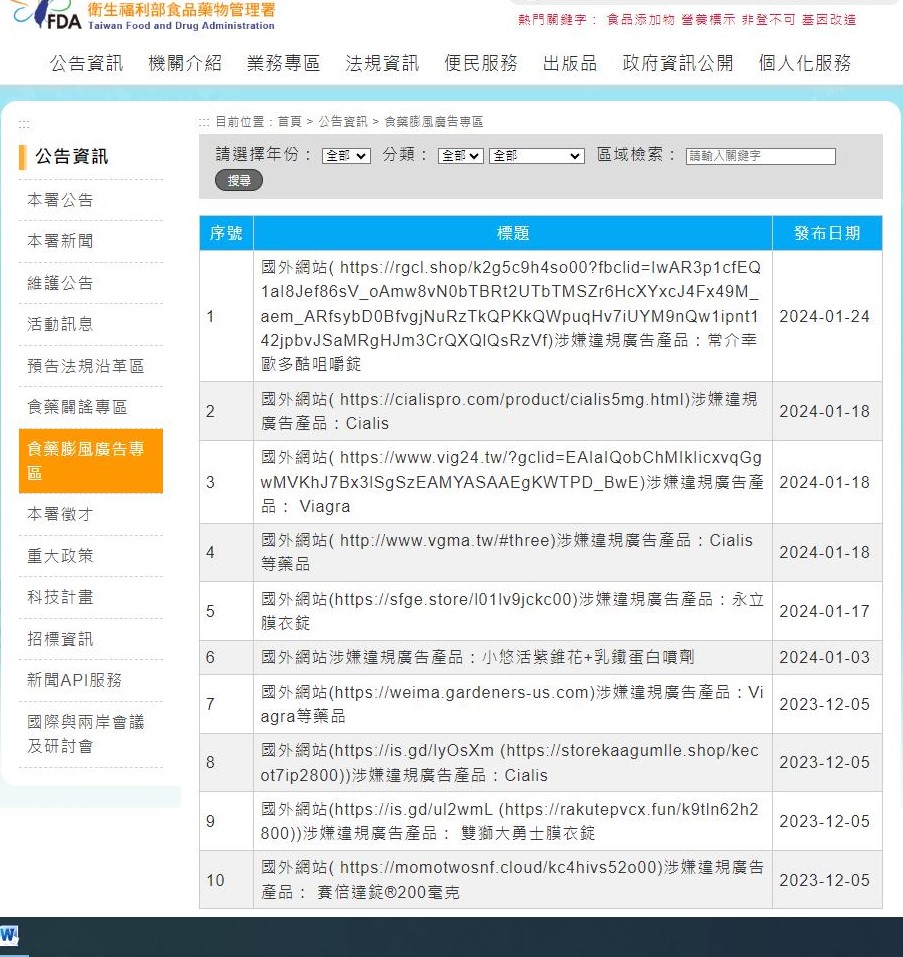This screenshot has height=957, width=903.
Task: Go to 首頁 in the breadcrumb
Action: pyautogui.click(x=290, y=121)
